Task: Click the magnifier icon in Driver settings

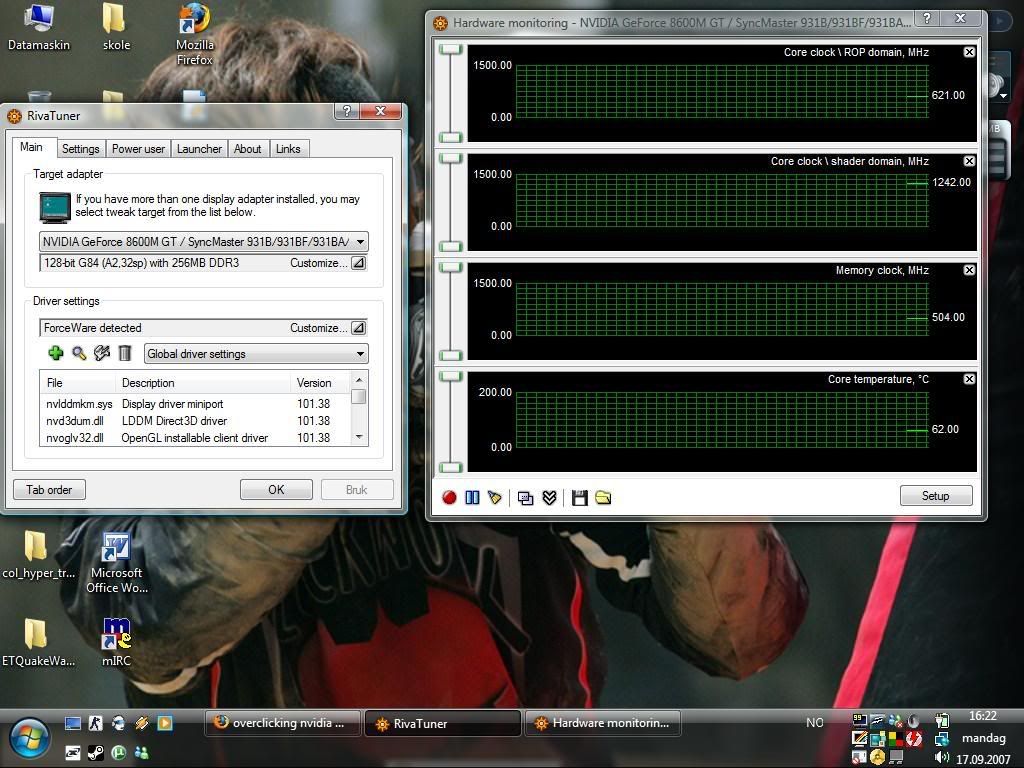Action: pos(79,353)
